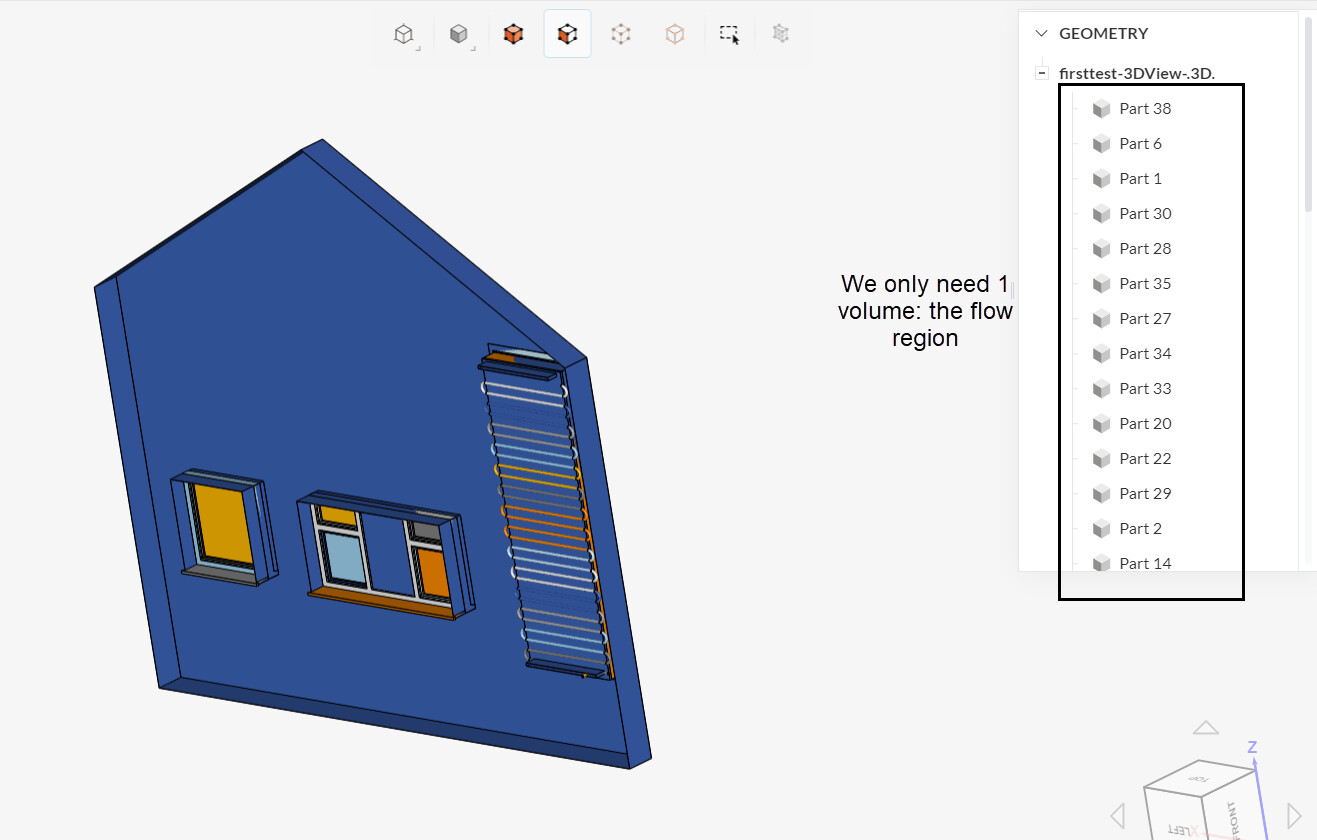The height and width of the screenshot is (840, 1317).
Task: Click the left rotation arrow near navigation cube
Action: click(1117, 814)
